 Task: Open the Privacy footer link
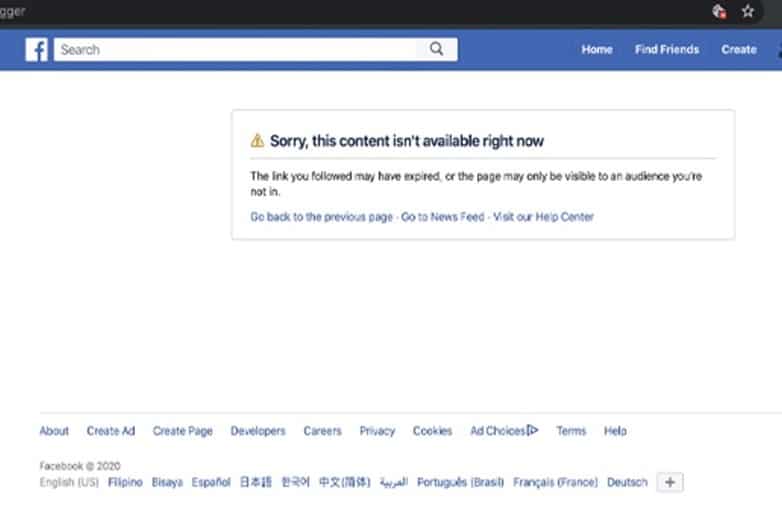(377, 431)
